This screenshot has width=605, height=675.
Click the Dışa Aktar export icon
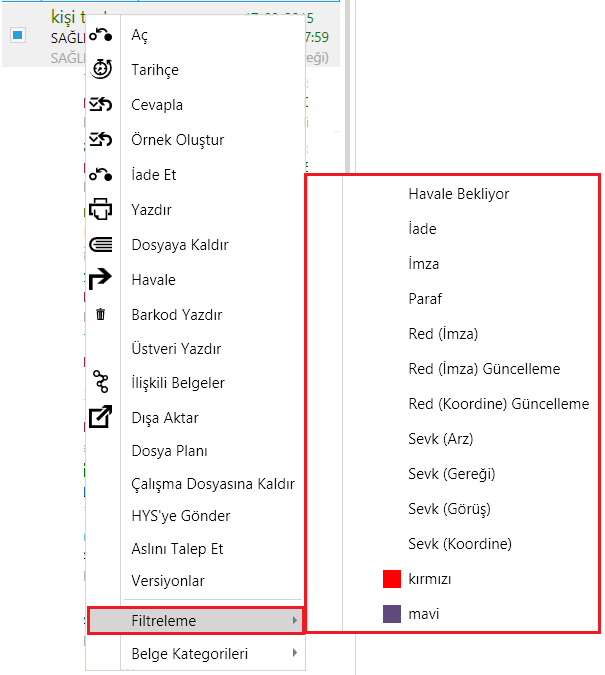pos(100,416)
